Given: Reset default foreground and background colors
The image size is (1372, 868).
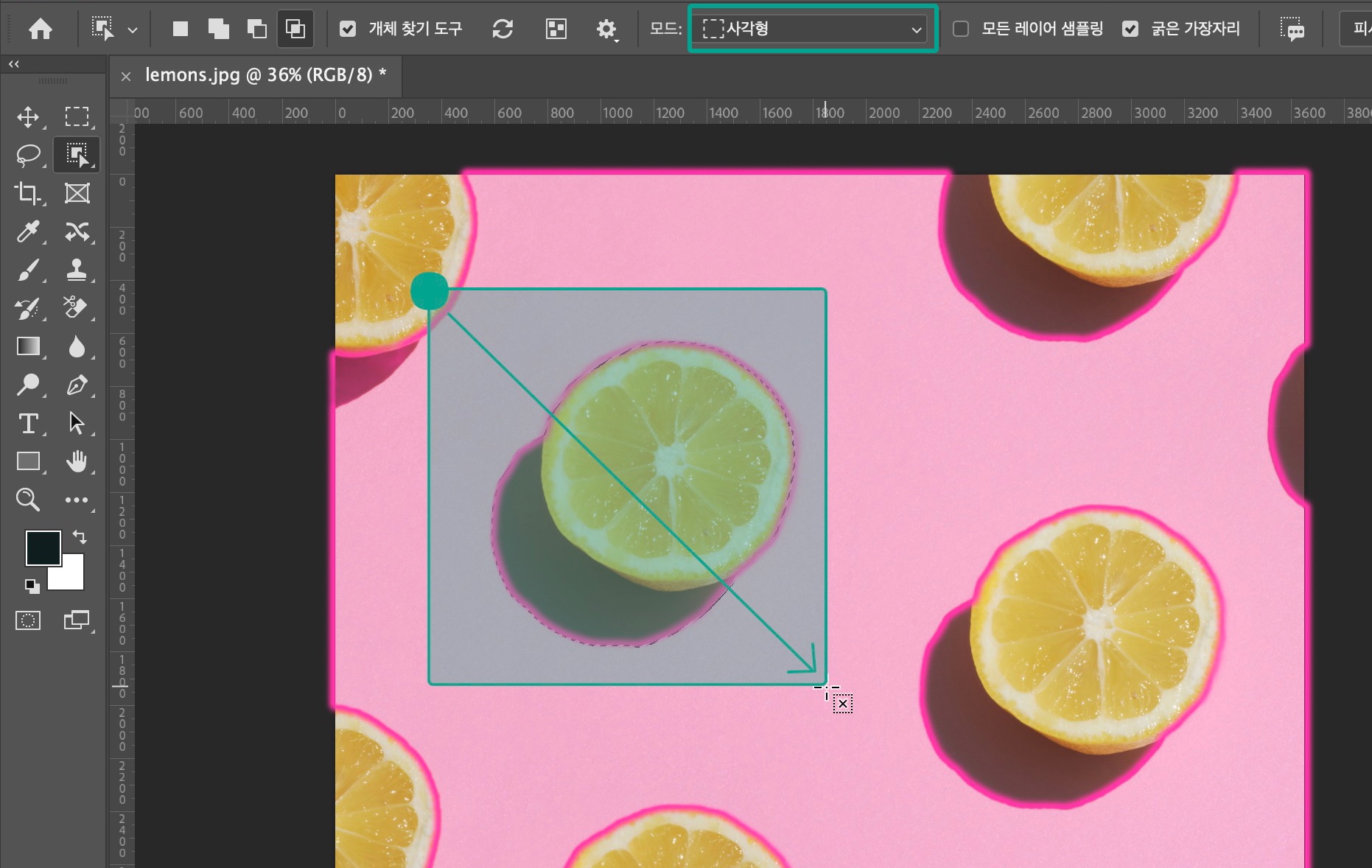Looking at the screenshot, I should pyautogui.click(x=32, y=587).
